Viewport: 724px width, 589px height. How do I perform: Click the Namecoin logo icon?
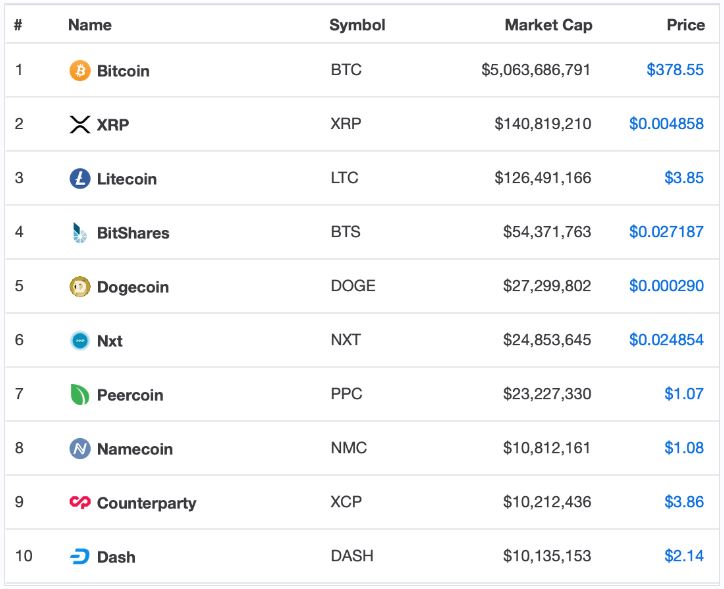click(80, 449)
